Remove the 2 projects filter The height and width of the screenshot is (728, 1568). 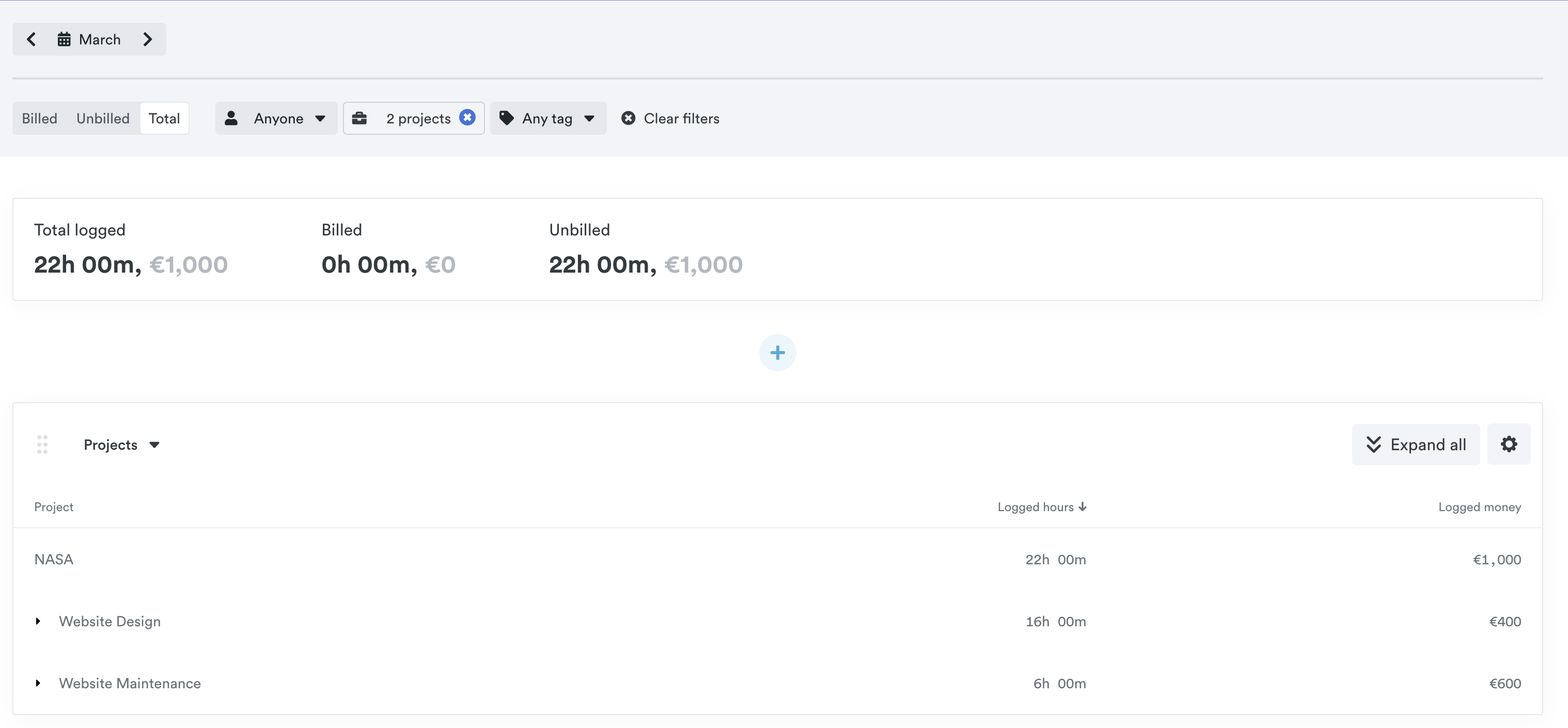(x=467, y=118)
